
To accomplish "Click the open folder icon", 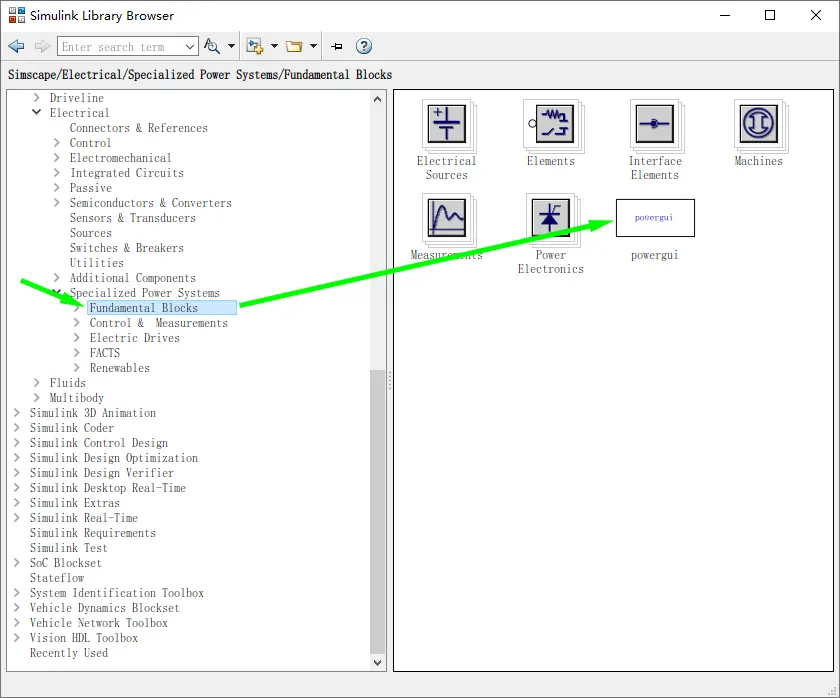I will [294, 47].
